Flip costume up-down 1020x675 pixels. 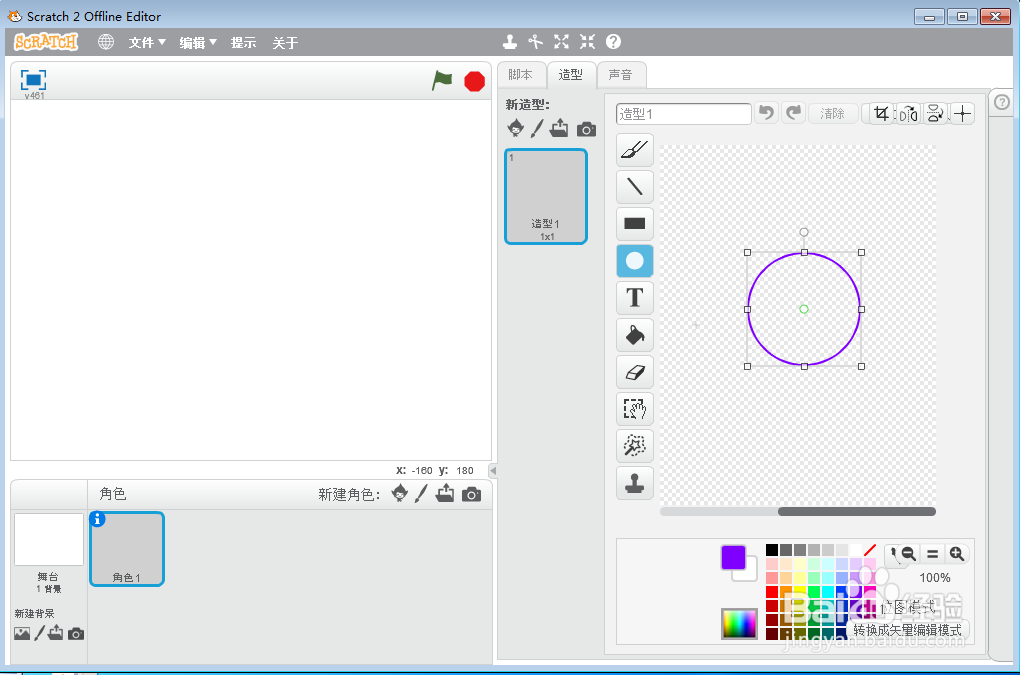coord(935,114)
